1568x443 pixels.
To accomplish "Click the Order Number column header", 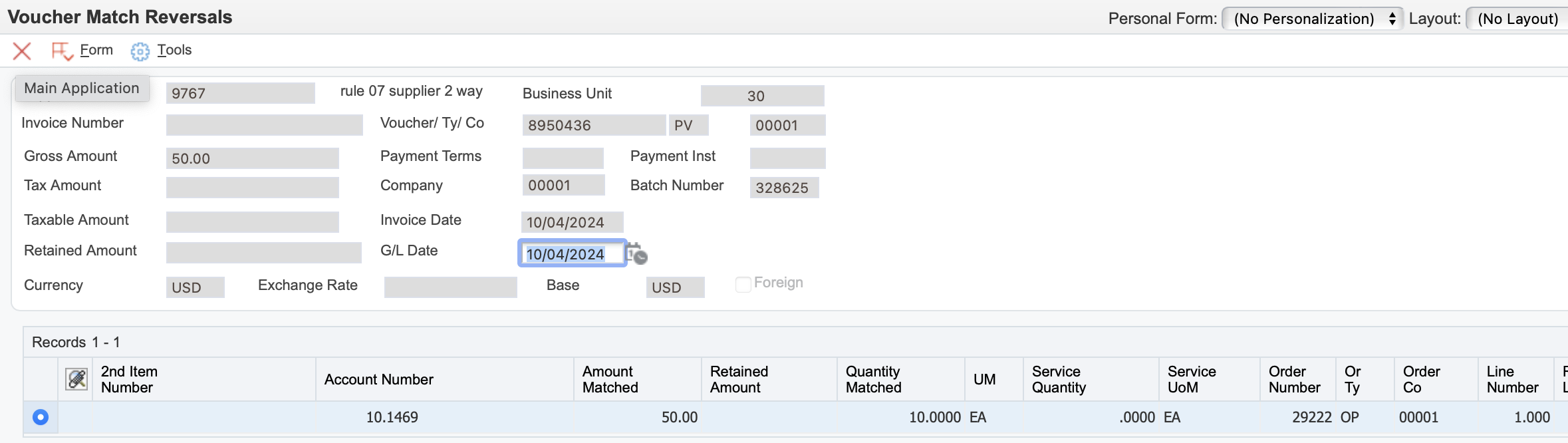I will [x=1294, y=379].
